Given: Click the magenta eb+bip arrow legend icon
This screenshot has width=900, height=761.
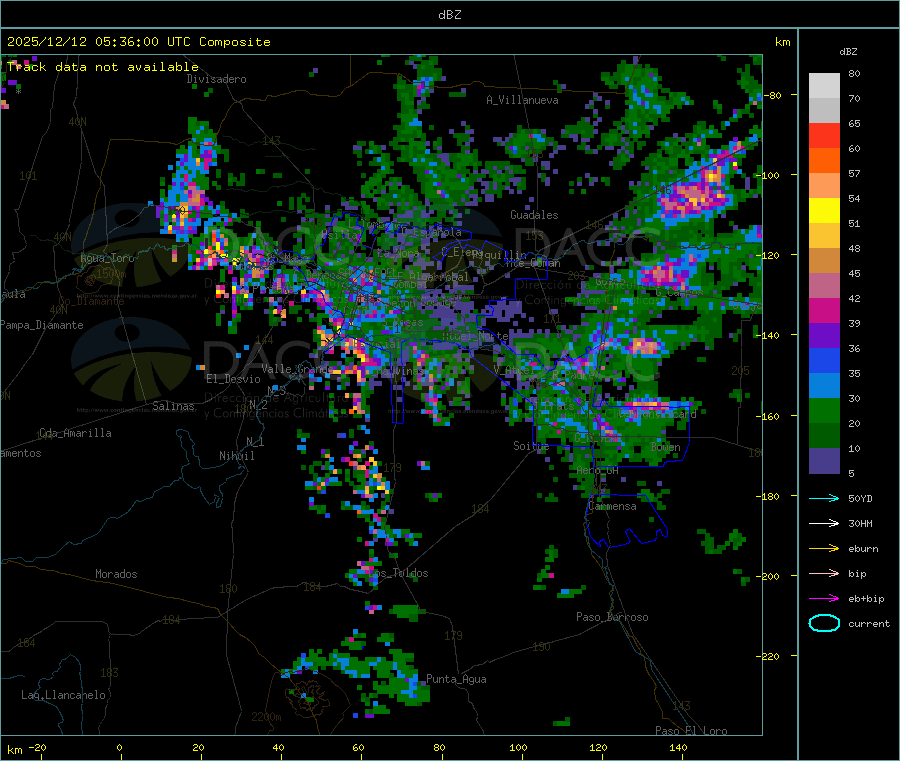Looking at the screenshot, I should (x=824, y=599).
